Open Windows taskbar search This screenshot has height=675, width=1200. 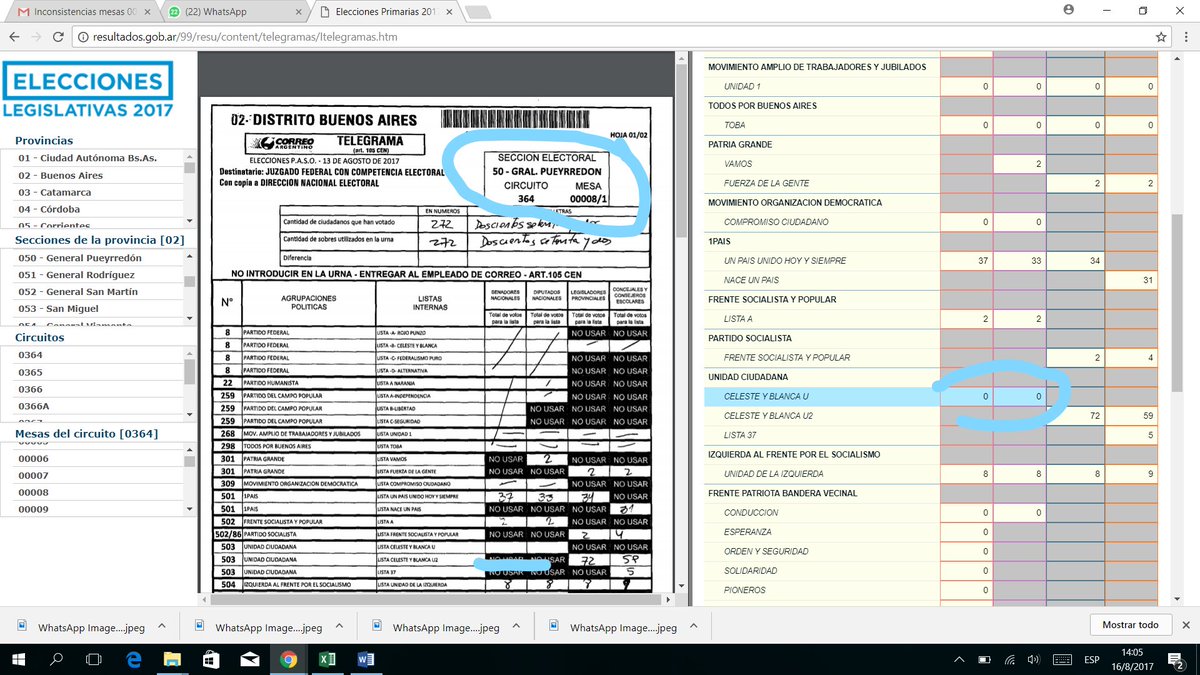(x=57, y=659)
